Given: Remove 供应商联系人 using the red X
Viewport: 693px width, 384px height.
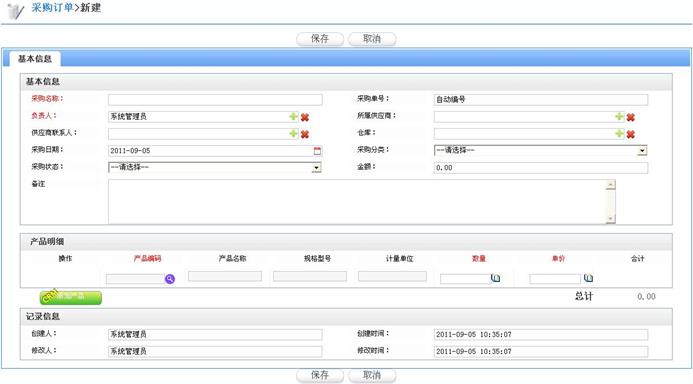Looking at the screenshot, I should click(305, 134).
